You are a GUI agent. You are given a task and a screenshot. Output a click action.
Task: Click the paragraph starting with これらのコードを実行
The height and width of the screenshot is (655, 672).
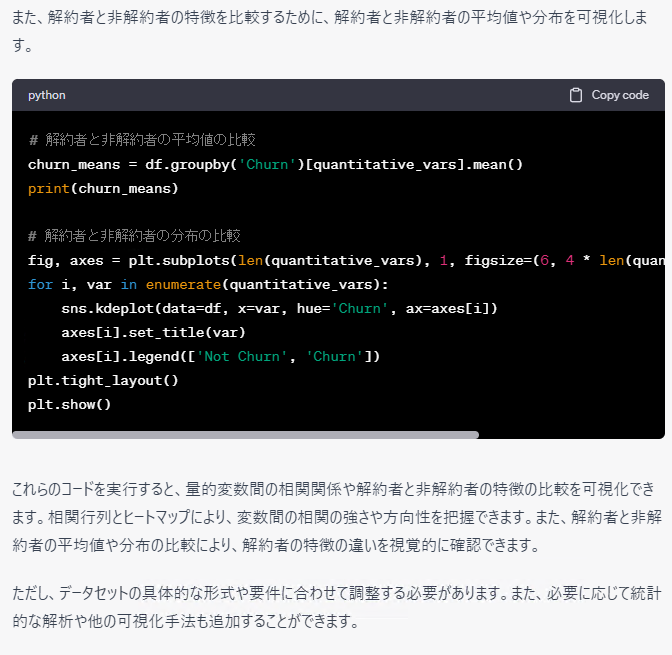point(335,517)
